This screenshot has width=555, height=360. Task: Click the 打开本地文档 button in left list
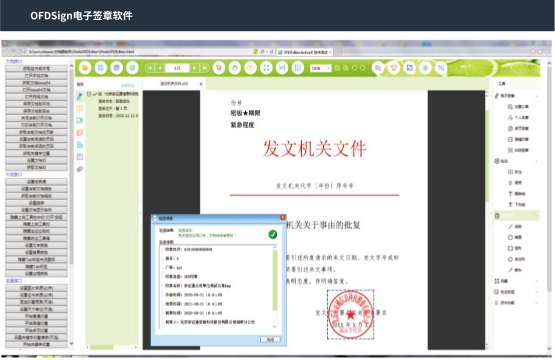click(36, 75)
